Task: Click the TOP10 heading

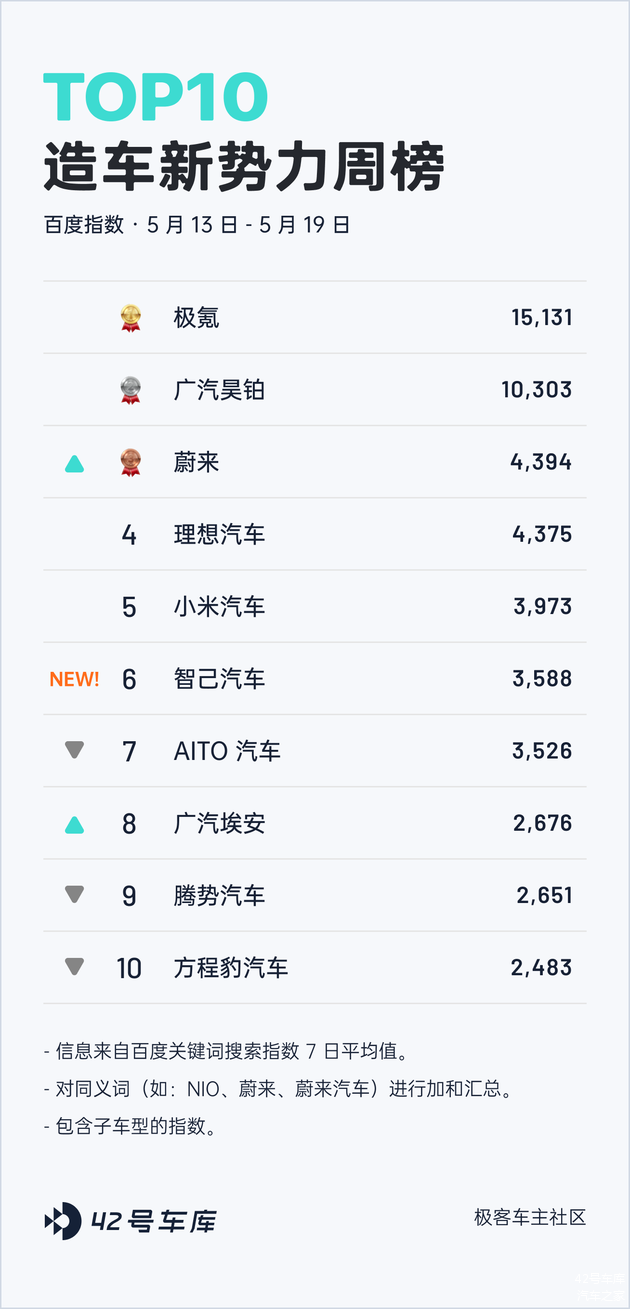Action: (x=156, y=98)
